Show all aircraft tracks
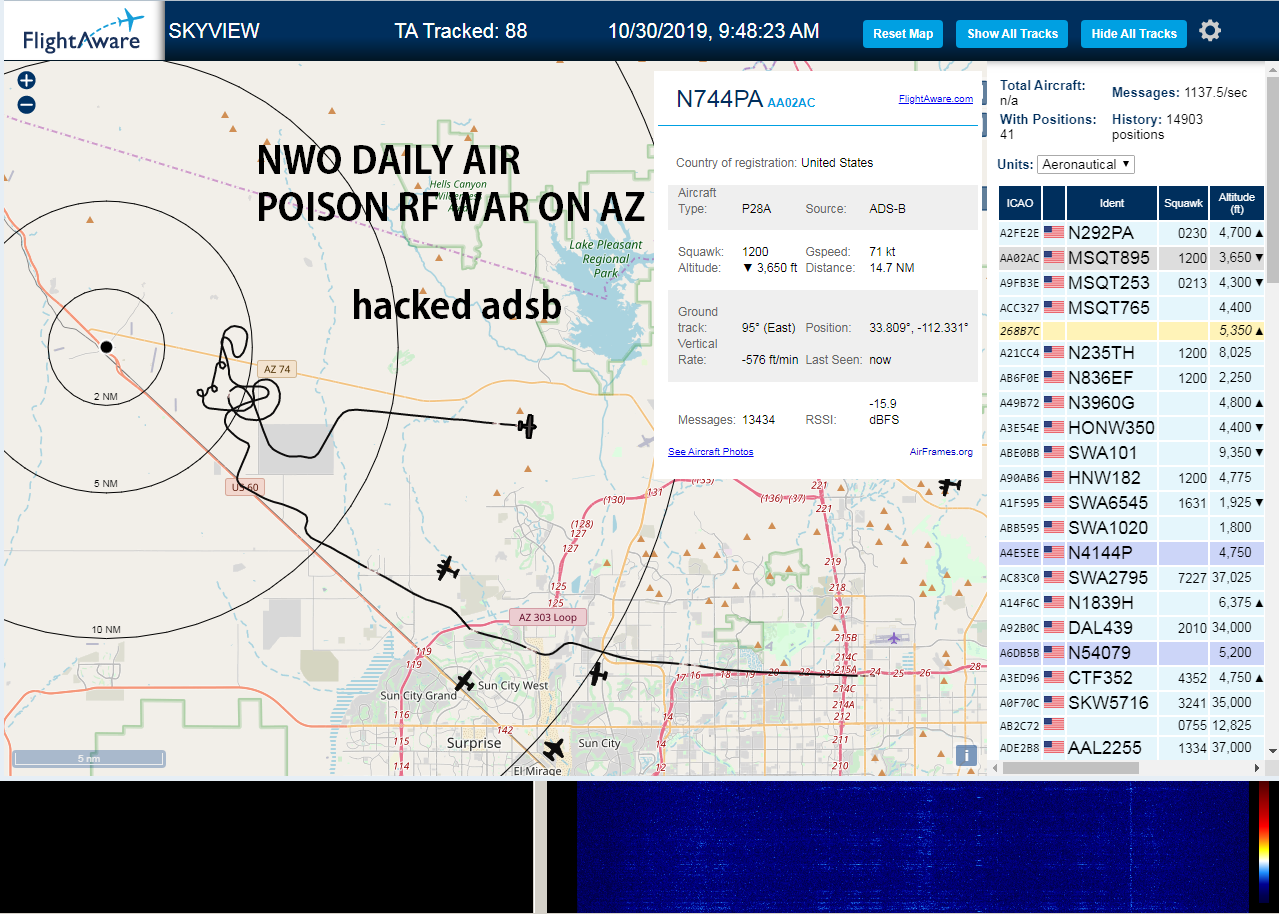 coord(1012,34)
